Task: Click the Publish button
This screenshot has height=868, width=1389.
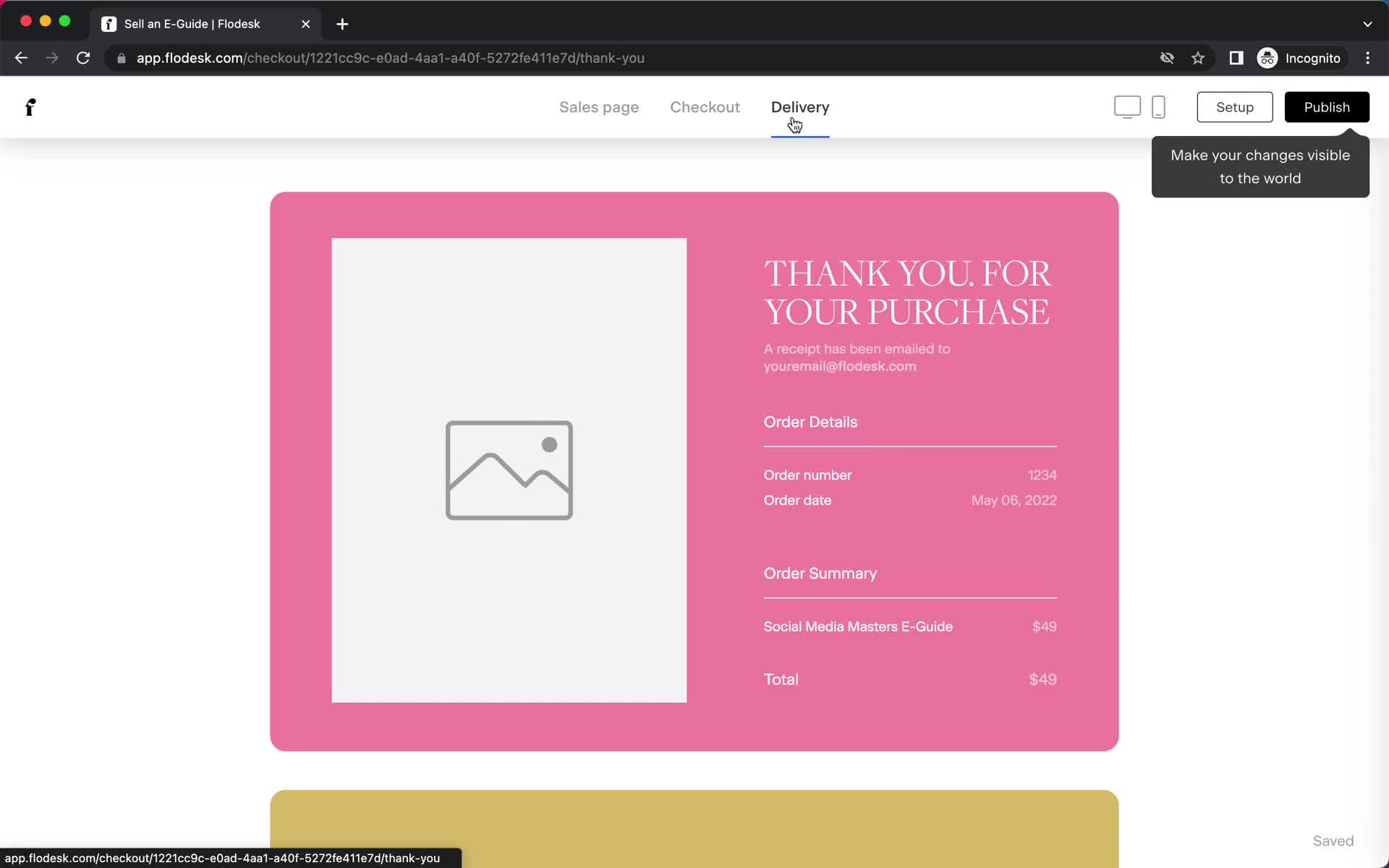Action: [x=1327, y=107]
